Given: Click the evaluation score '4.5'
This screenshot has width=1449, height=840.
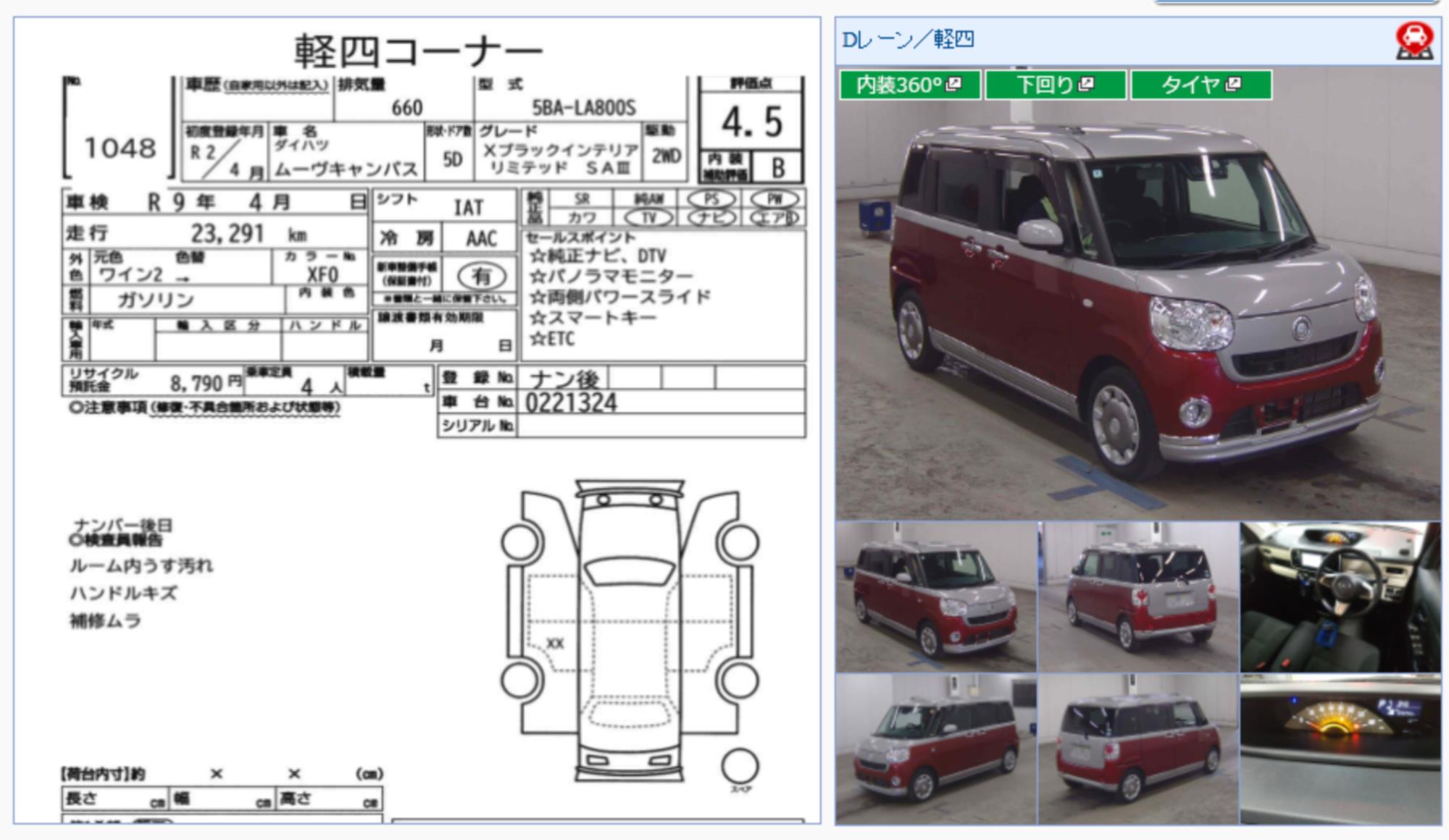Looking at the screenshot, I should point(752,122).
